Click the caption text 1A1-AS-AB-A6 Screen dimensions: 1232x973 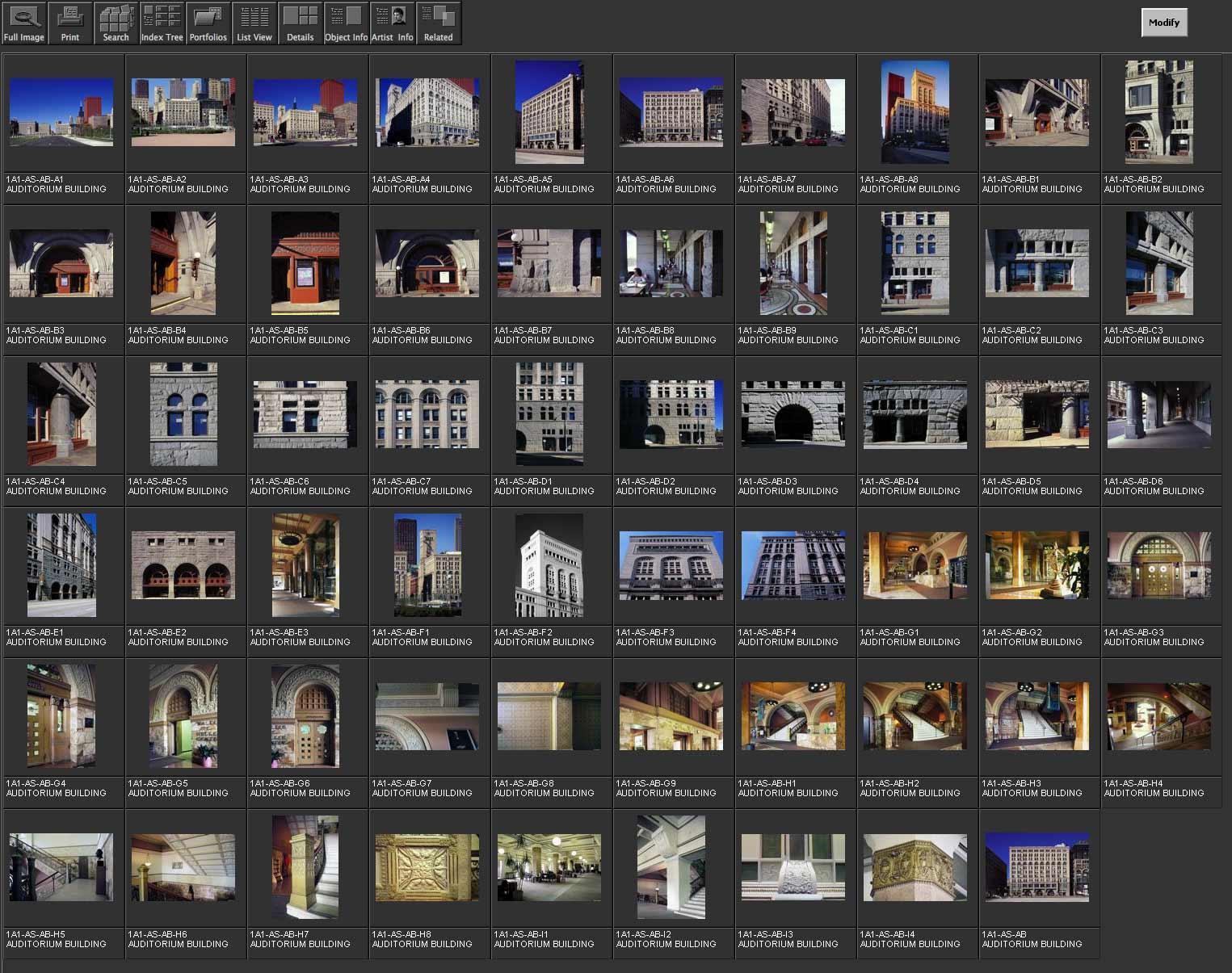[645, 179]
